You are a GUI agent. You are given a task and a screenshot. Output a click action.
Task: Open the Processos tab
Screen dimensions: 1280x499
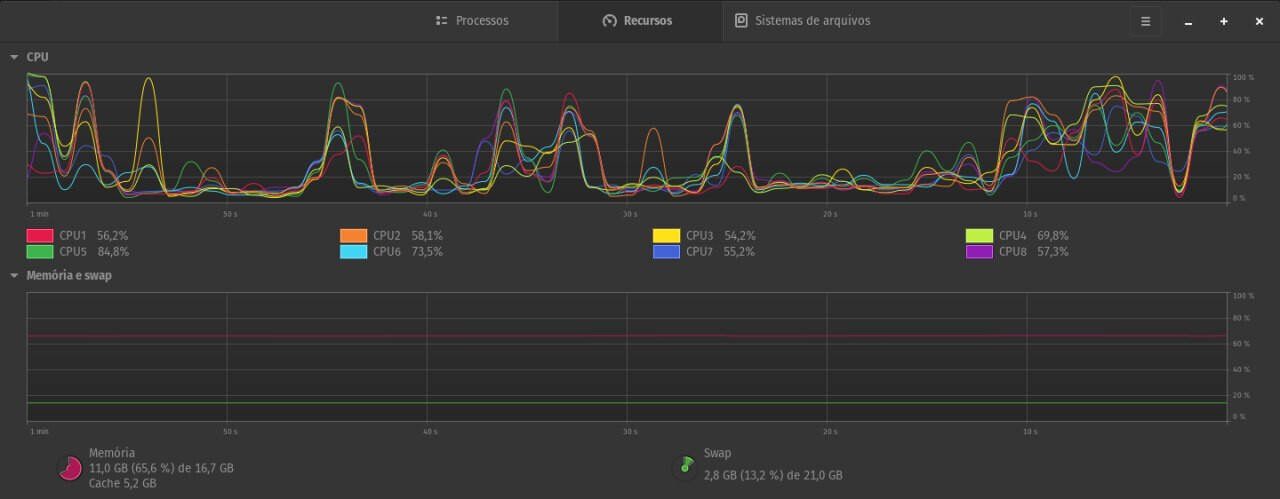(473, 21)
